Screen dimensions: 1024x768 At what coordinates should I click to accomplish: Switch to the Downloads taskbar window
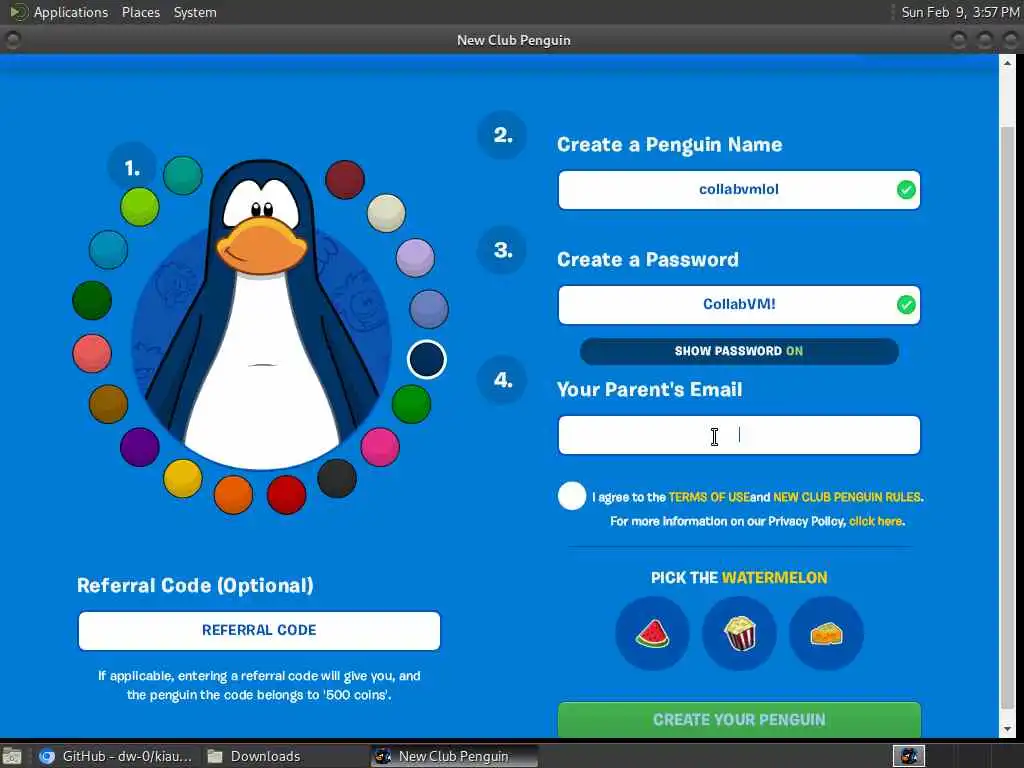coord(255,756)
